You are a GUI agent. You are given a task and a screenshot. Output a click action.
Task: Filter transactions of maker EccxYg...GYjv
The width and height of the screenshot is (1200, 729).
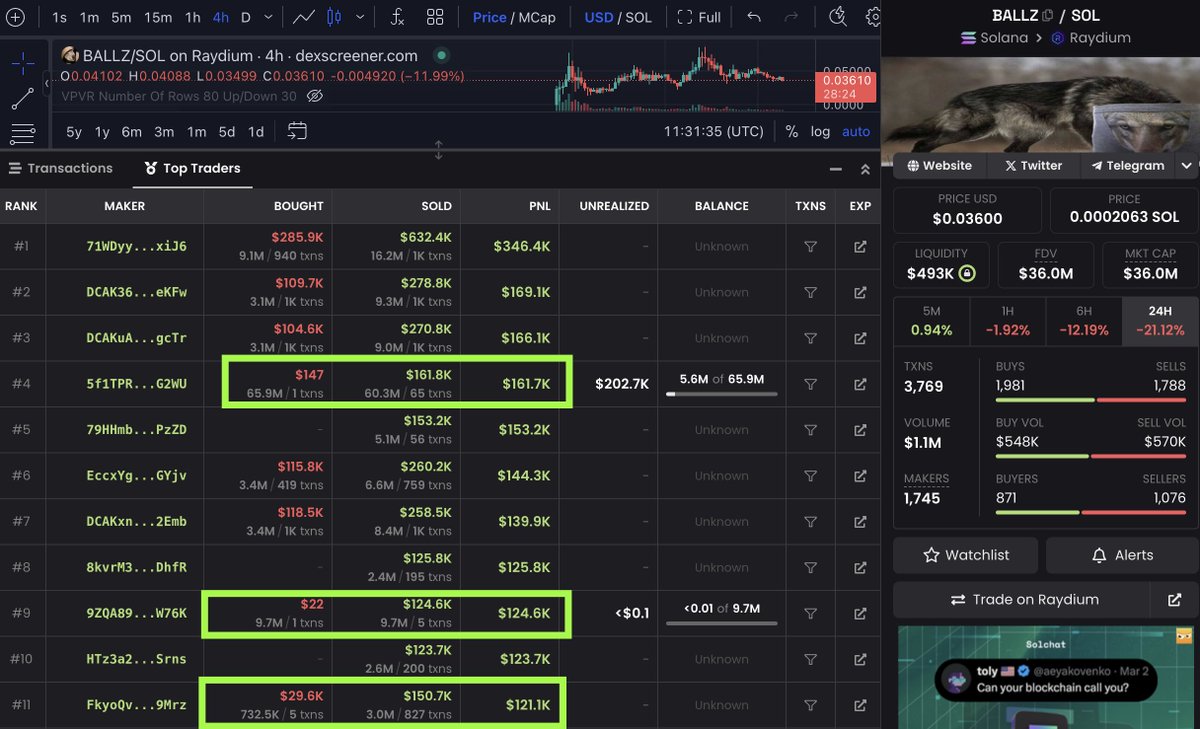click(x=811, y=476)
